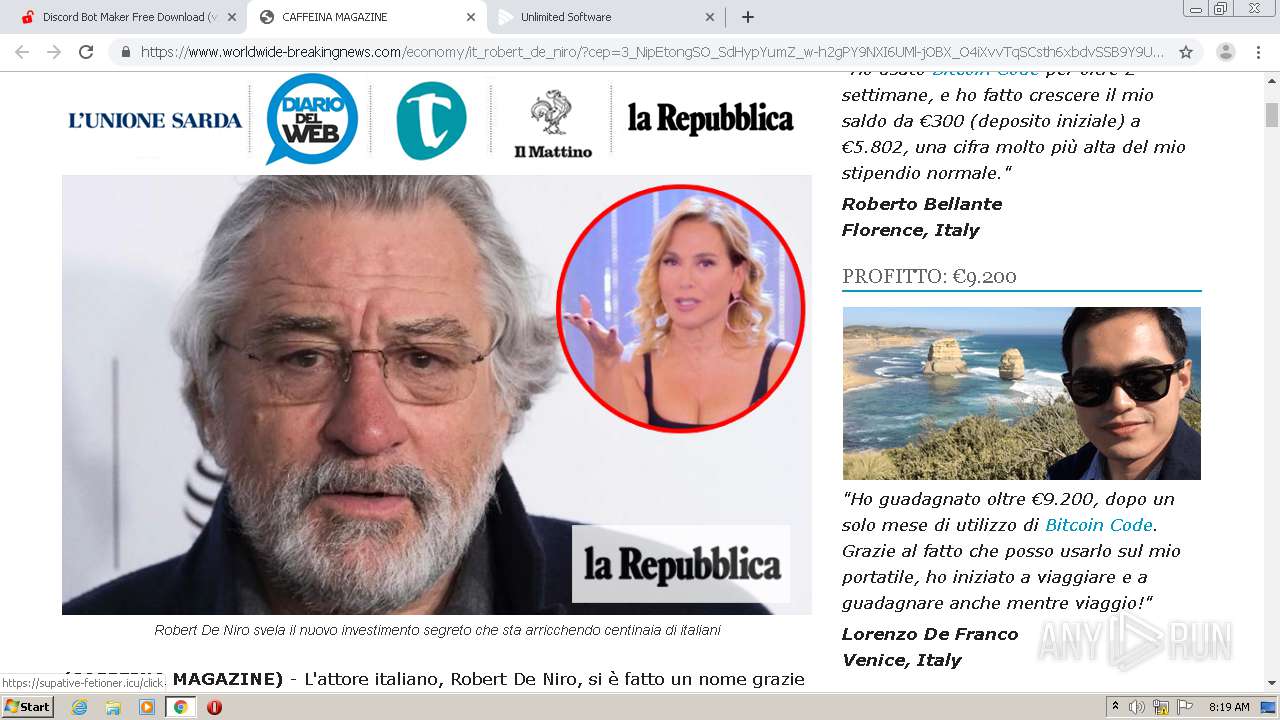Open the volume speaker tray icon
The image size is (1280, 720).
1137,707
